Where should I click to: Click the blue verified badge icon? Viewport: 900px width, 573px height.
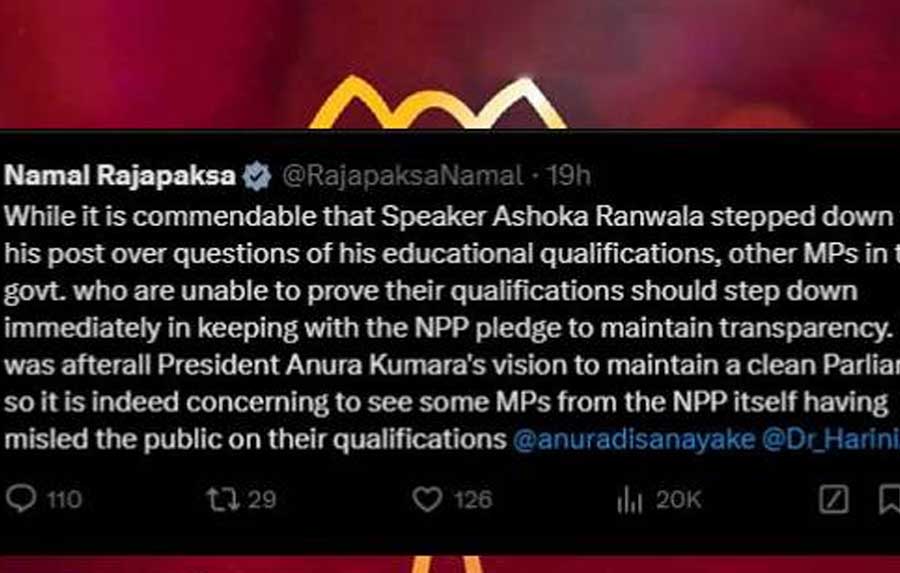click(257, 176)
